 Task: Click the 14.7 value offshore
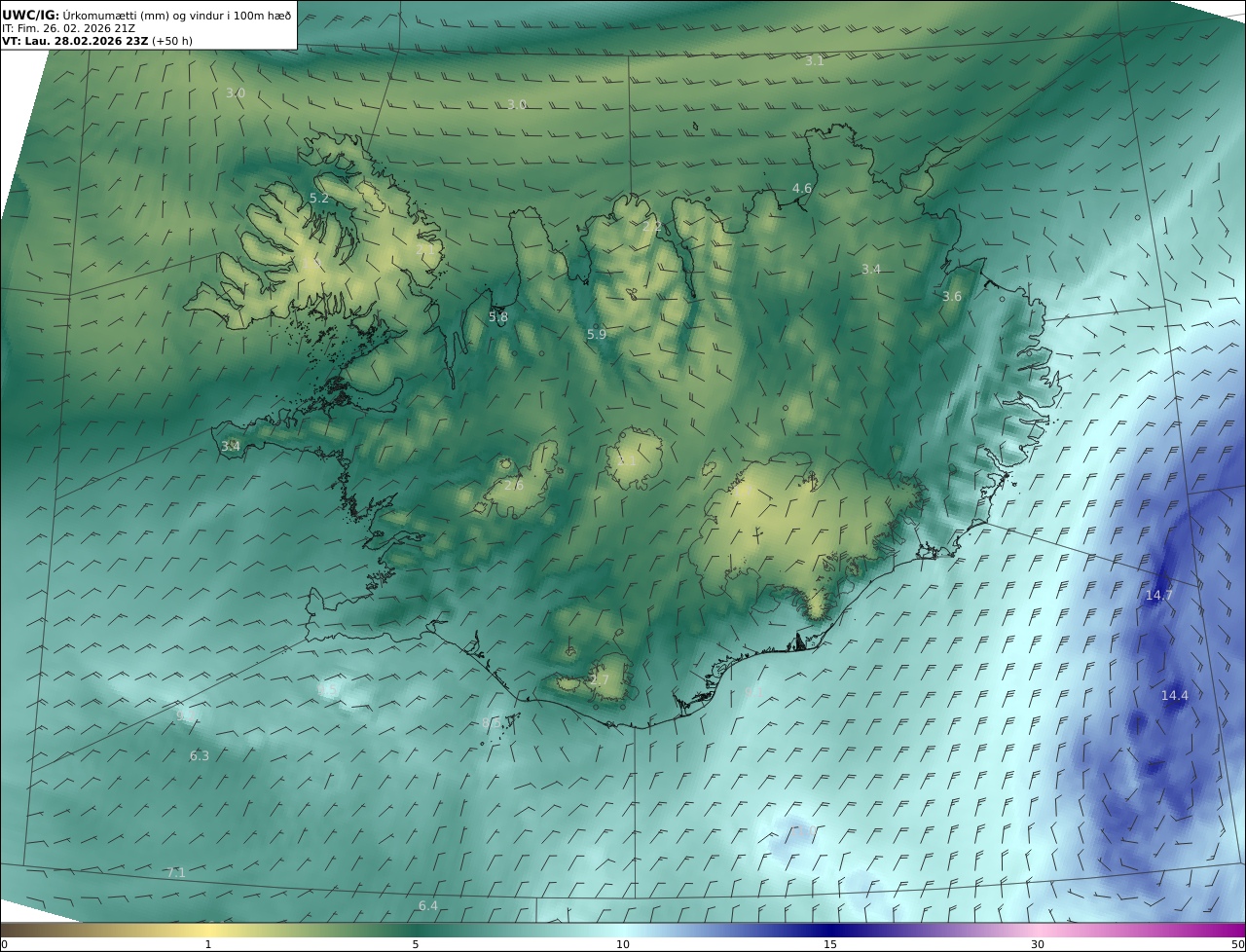(1158, 595)
